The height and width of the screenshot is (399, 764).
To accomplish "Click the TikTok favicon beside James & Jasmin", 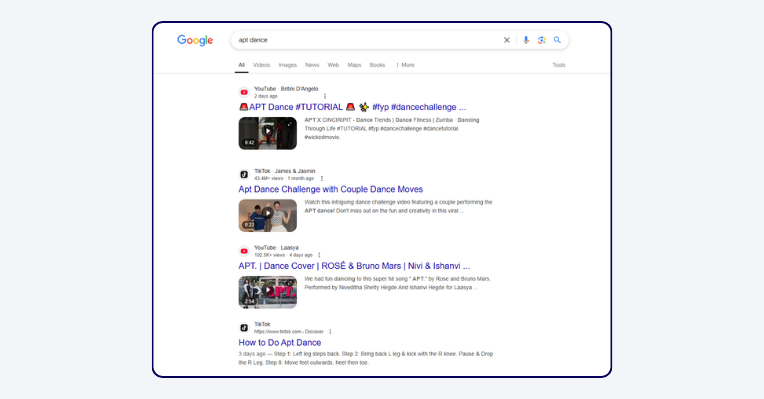I will pyautogui.click(x=244, y=174).
